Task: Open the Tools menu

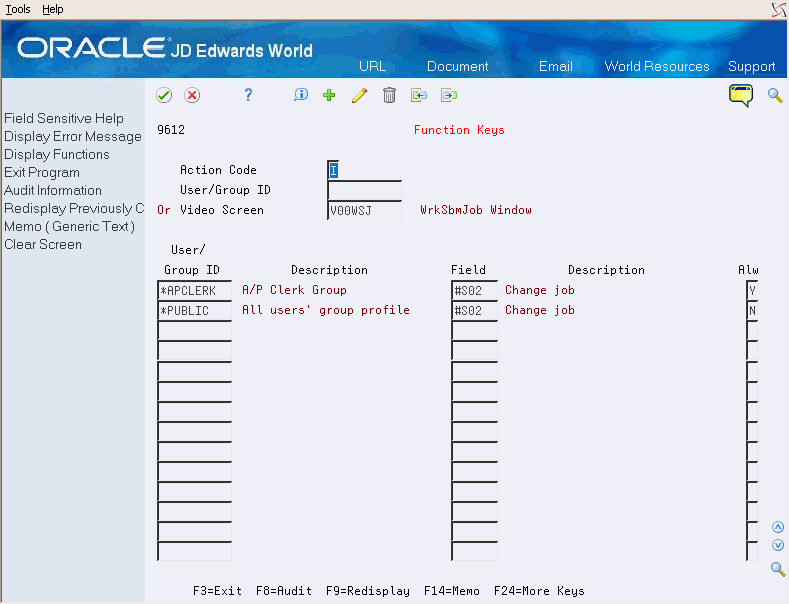Action: pyautogui.click(x=18, y=9)
